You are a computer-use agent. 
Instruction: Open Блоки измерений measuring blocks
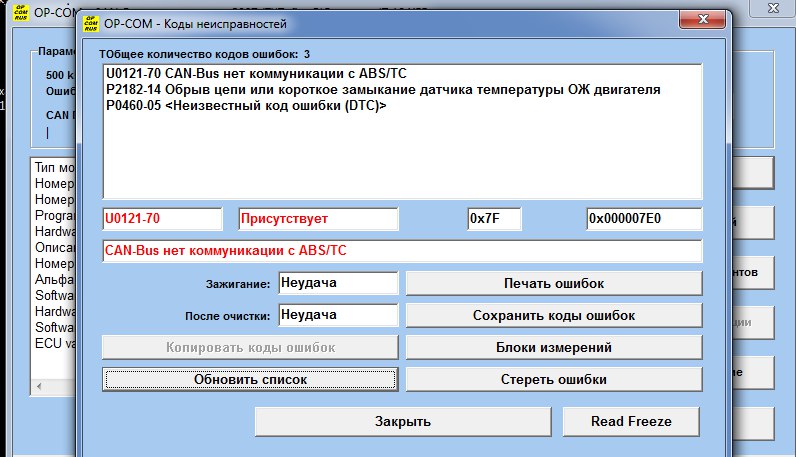click(553, 348)
